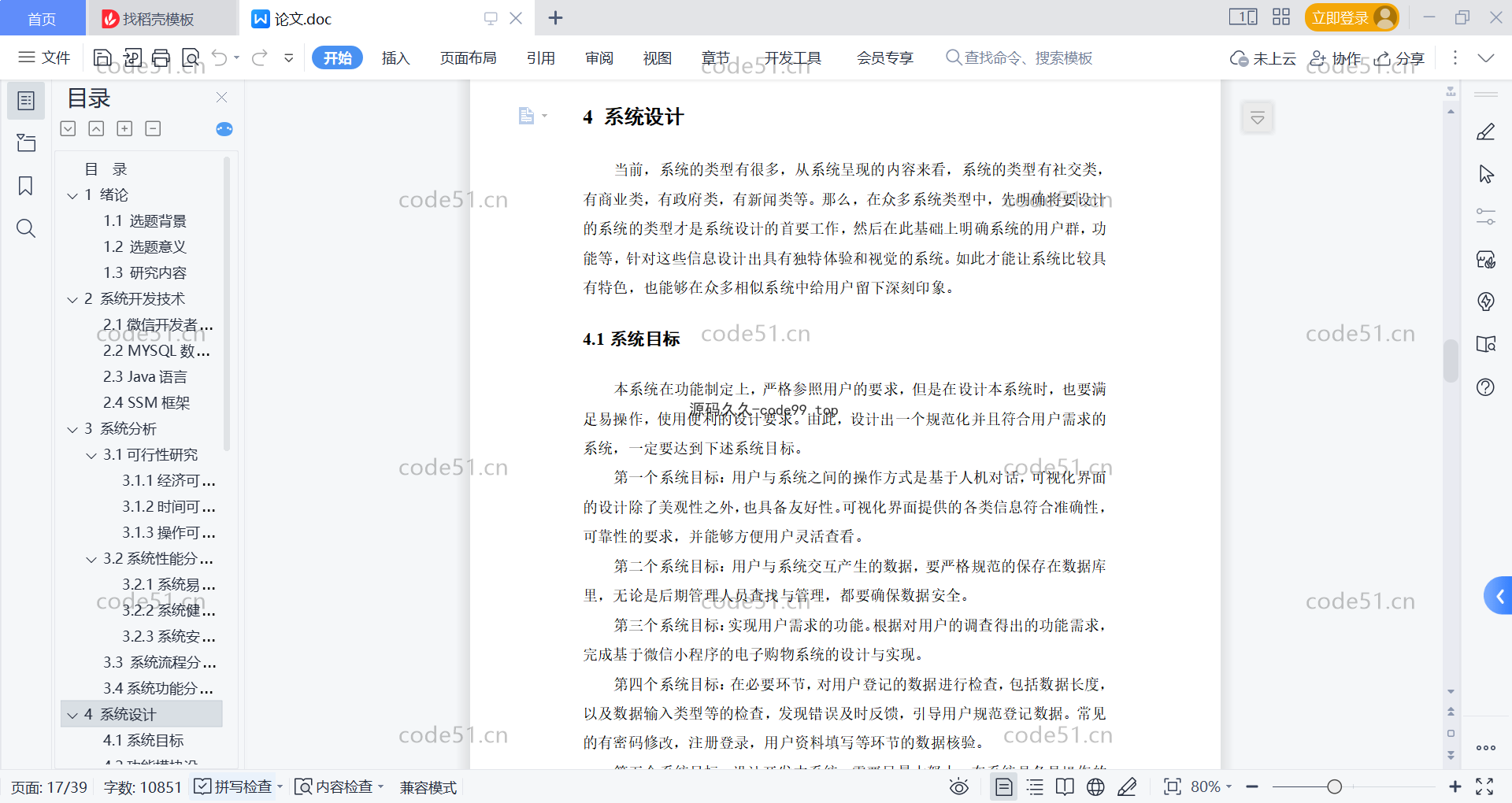Collapse the 3.1 可行性研究 node

pyautogui.click(x=91, y=455)
